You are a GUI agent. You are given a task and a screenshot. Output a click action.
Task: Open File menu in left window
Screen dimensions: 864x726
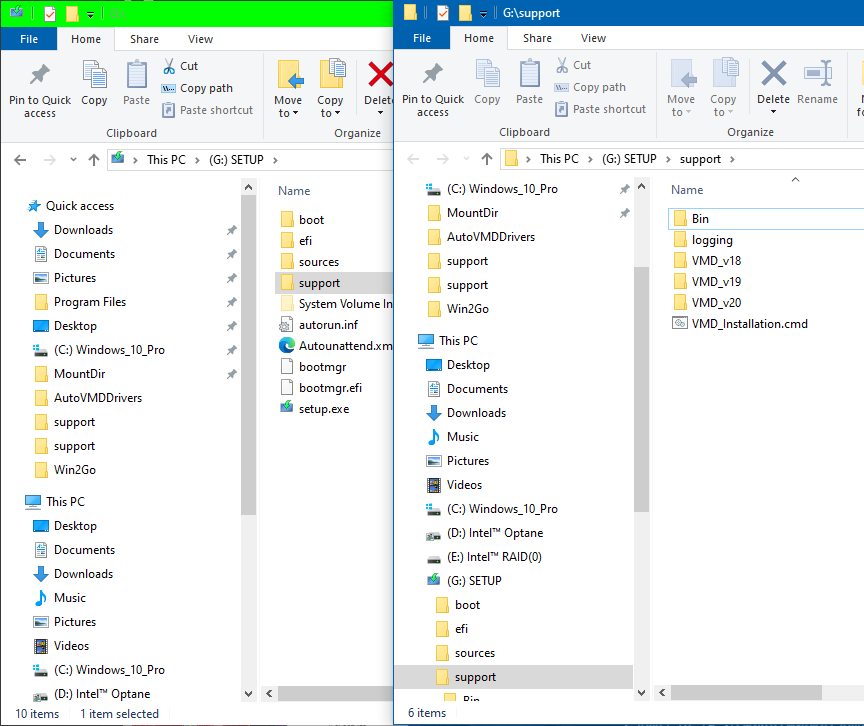pos(29,39)
